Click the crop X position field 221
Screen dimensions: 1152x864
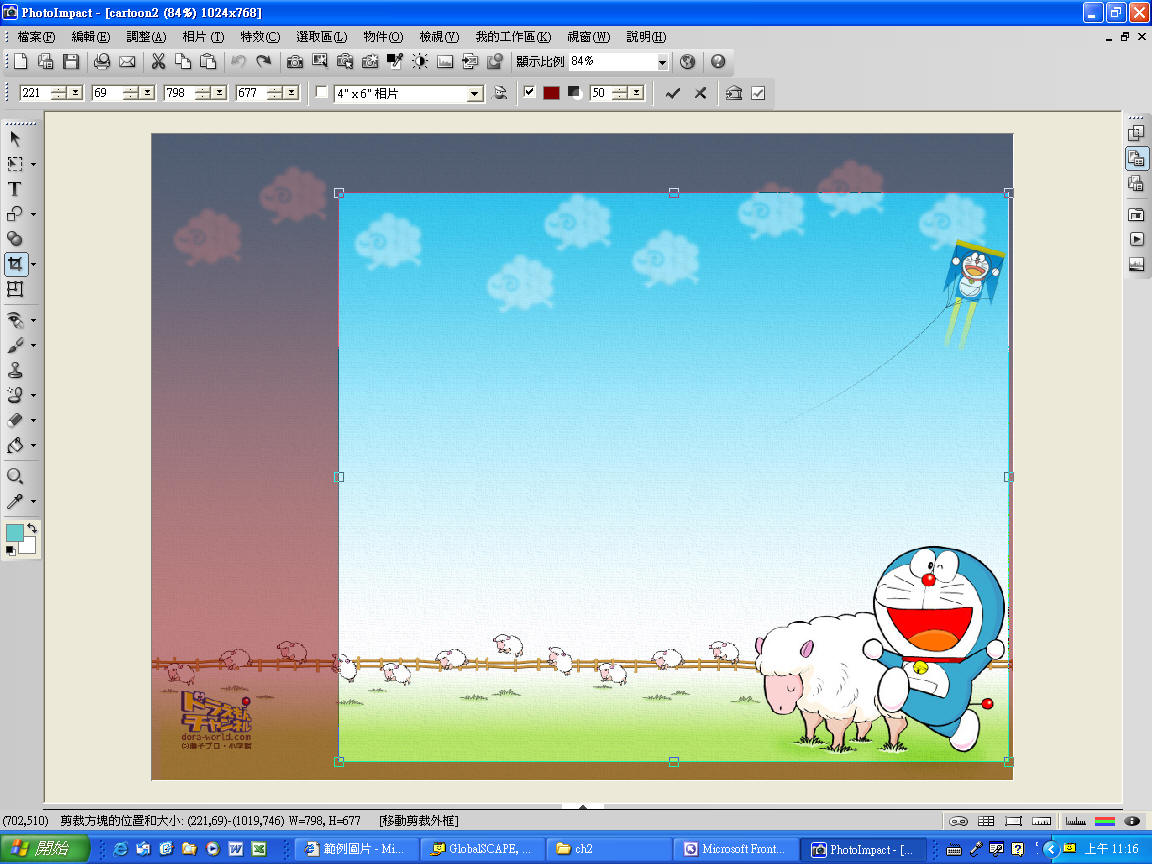pos(35,93)
